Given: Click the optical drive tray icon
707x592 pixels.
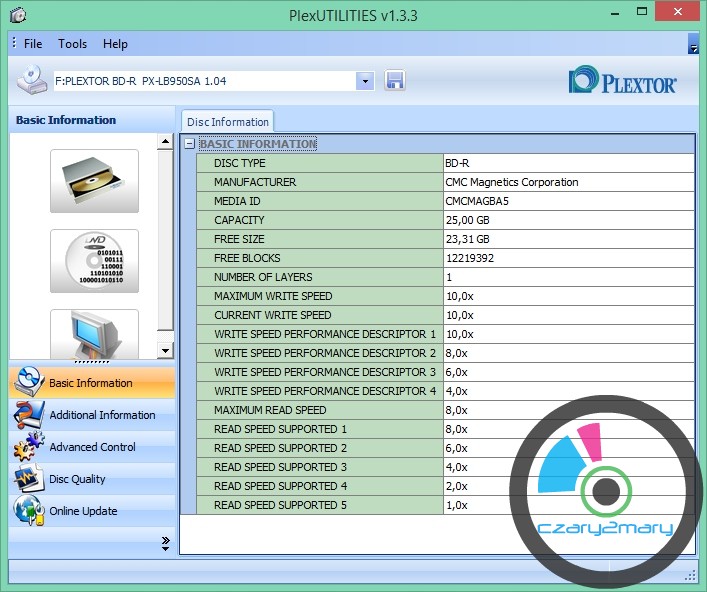Looking at the screenshot, I should (94, 181).
